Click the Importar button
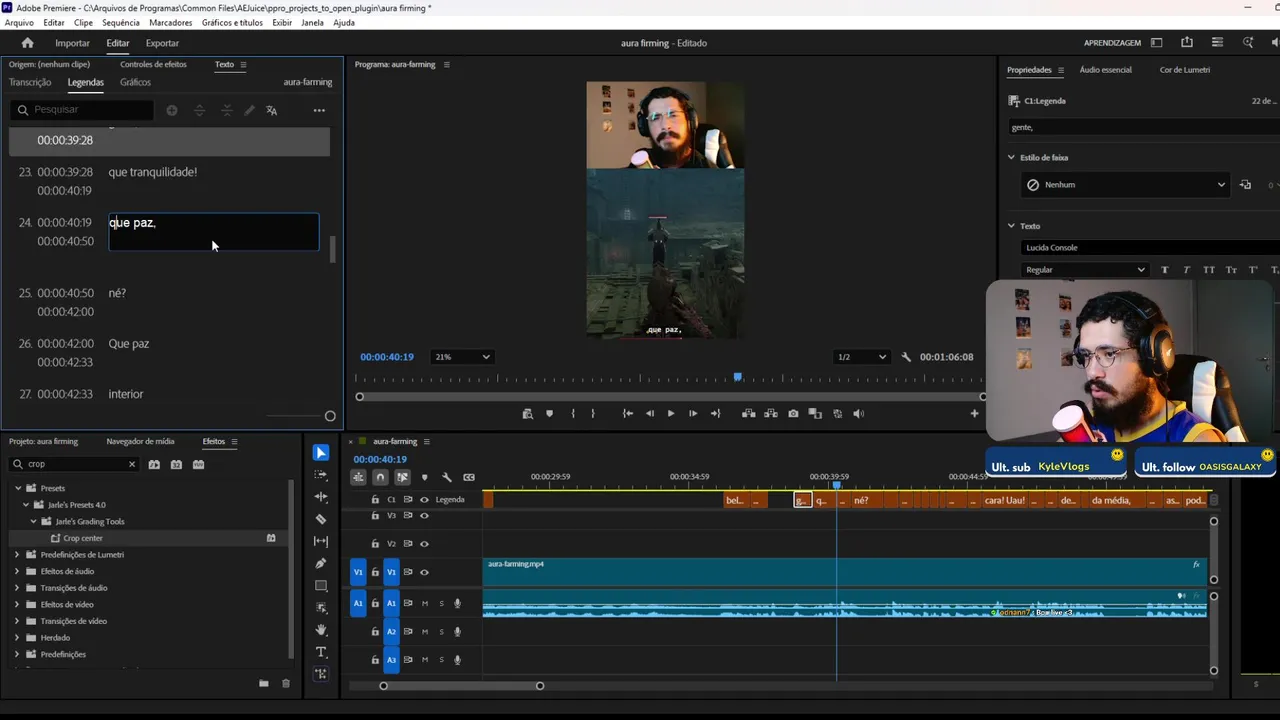Viewport: 1280px width, 720px height. tap(72, 43)
